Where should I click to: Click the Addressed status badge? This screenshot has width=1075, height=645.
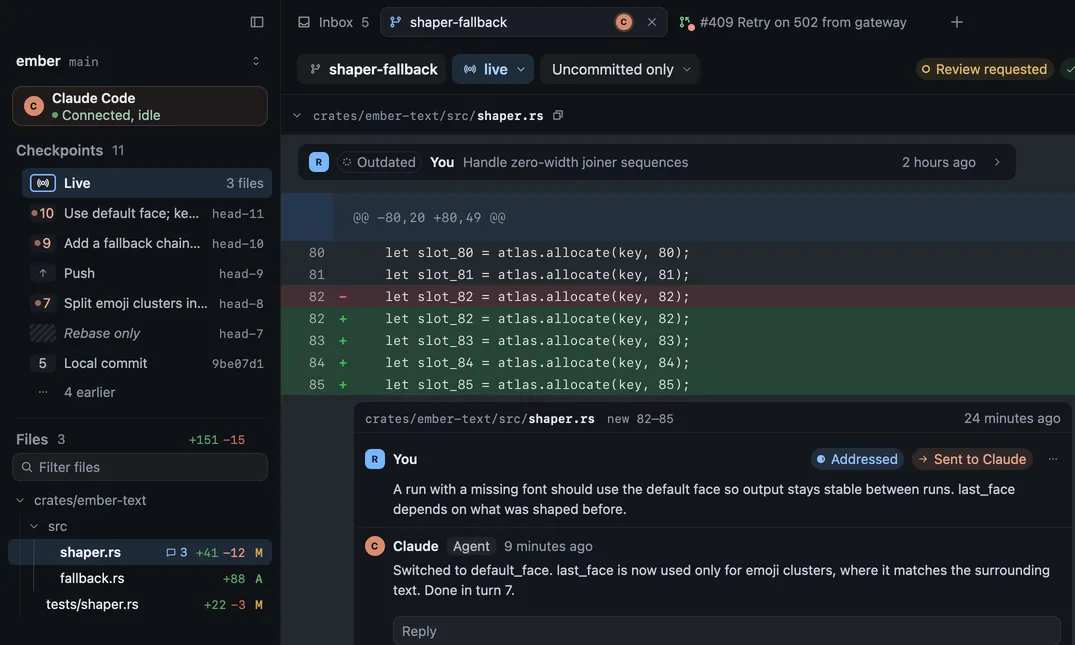[x=857, y=459]
